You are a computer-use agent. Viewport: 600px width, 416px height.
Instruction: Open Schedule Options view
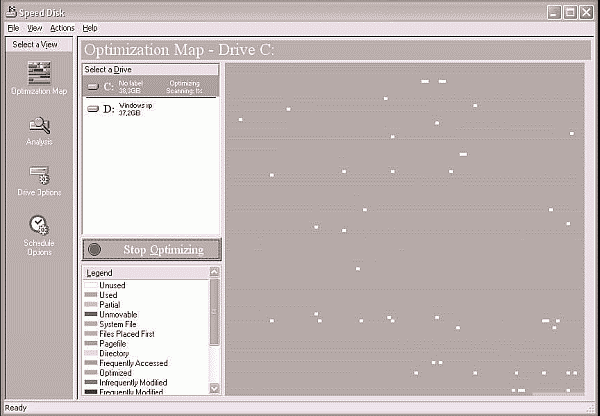(x=39, y=232)
